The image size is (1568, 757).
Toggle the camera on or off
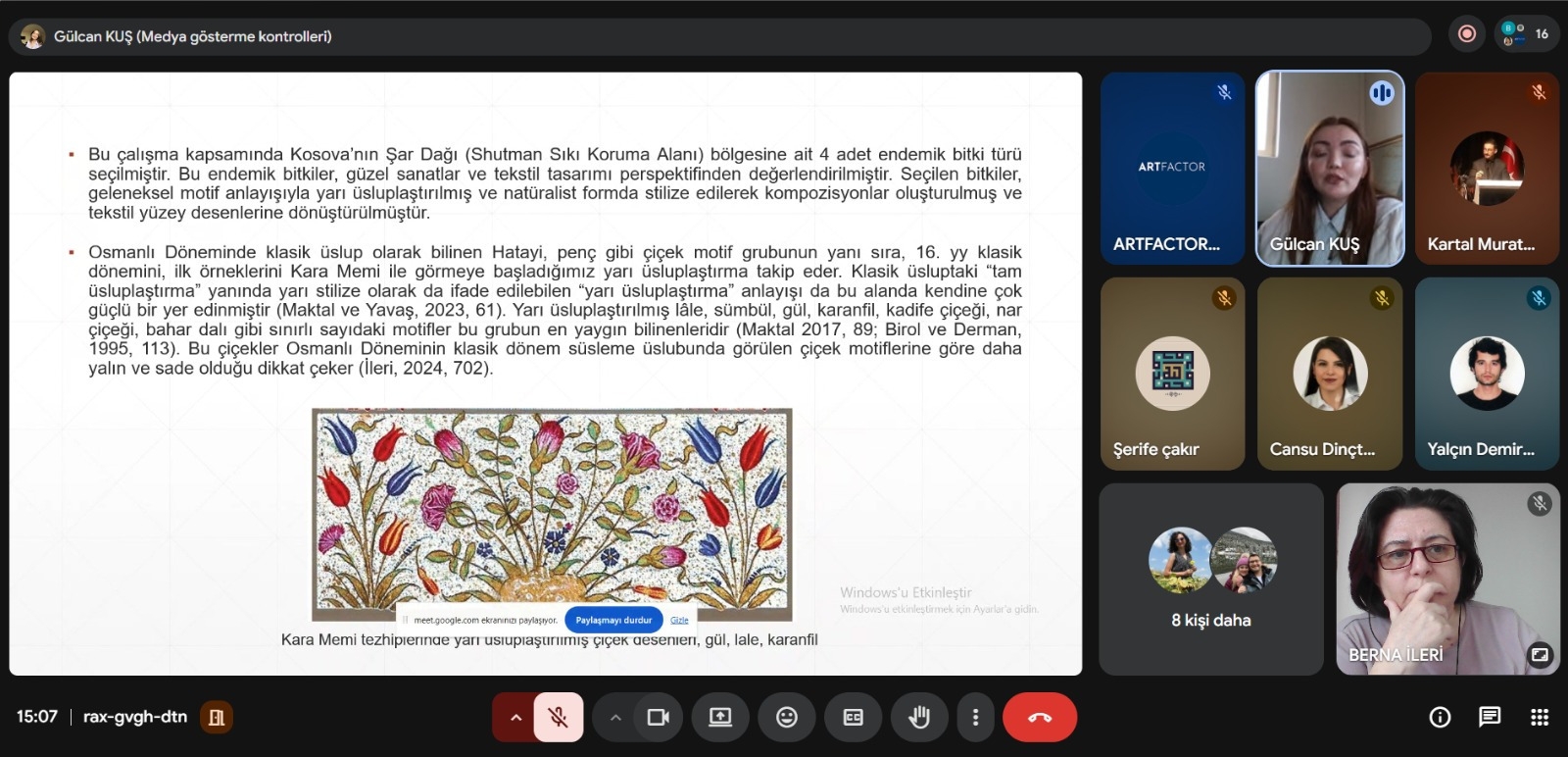pos(658,717)
